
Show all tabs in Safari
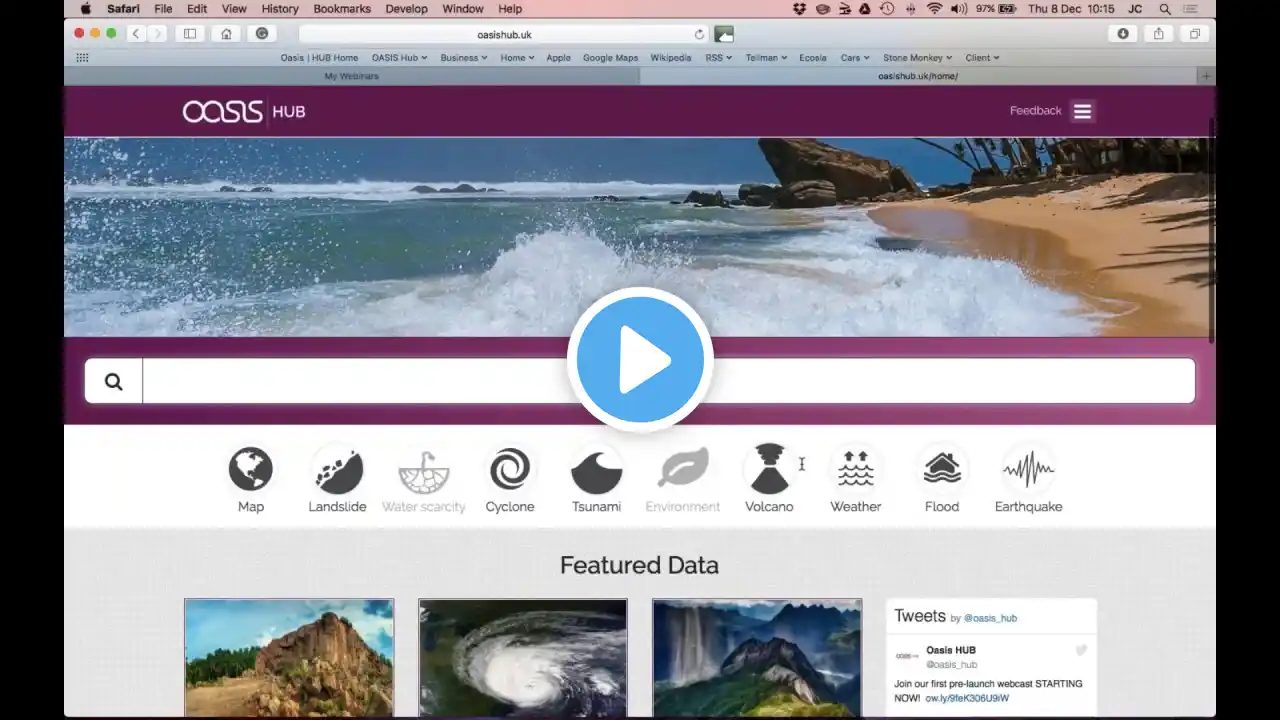1194,34
